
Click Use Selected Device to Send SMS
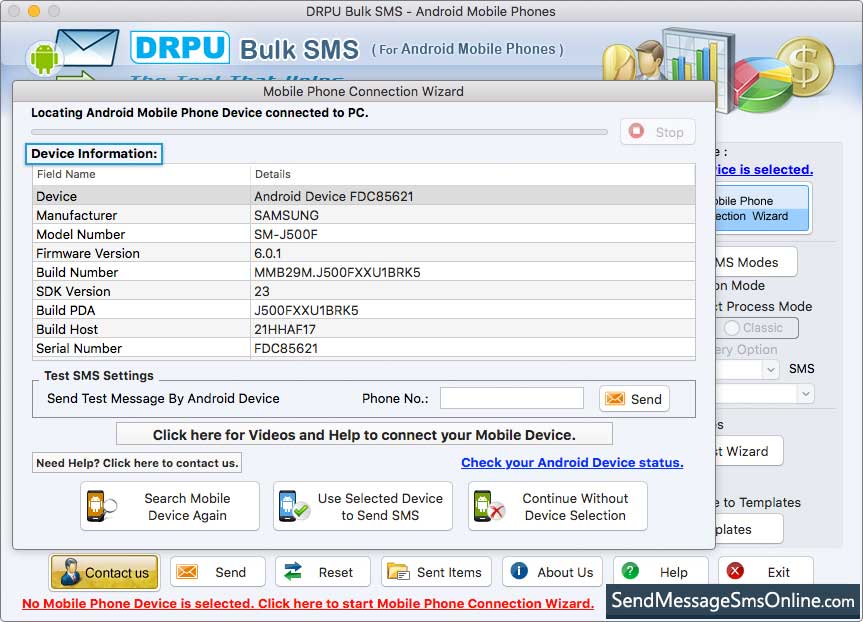point(363,506)
